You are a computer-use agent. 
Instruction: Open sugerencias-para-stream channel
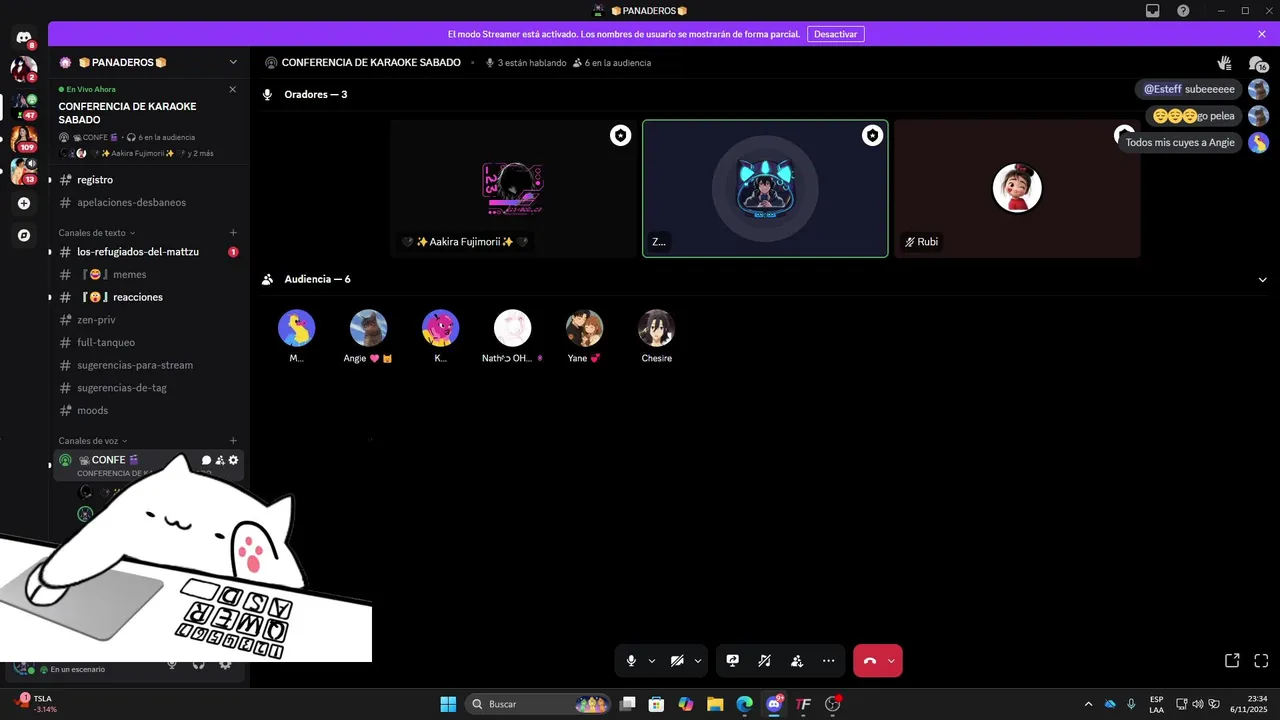pyautogui.click(x=149, y=365)
